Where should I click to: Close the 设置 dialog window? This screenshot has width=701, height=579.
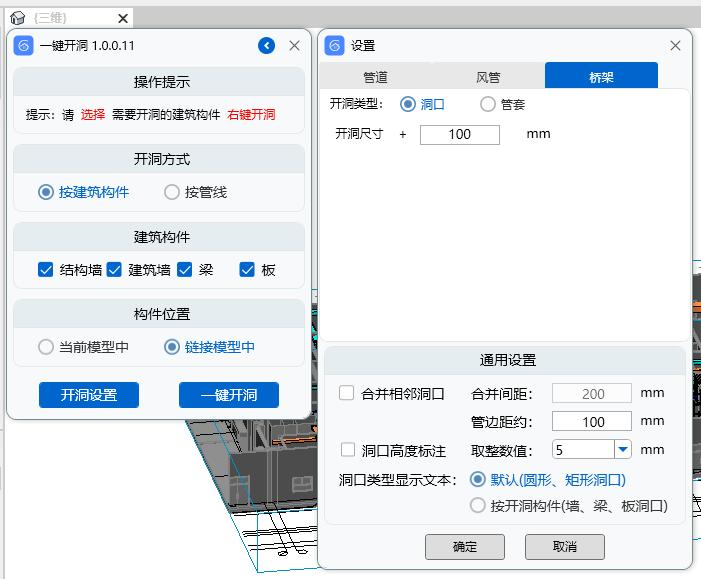(x=675, y=46)
